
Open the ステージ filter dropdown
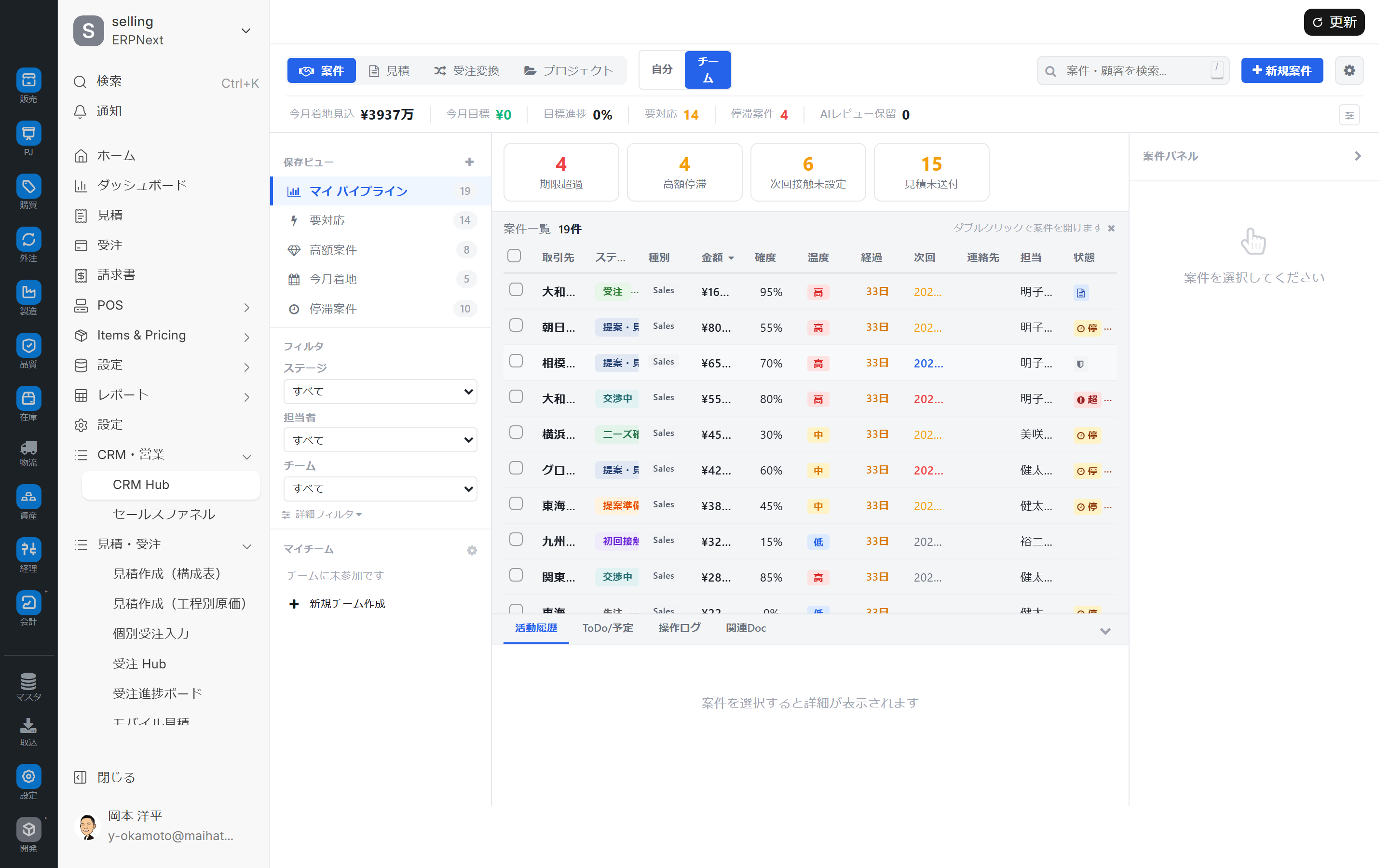tap(380, 392)
